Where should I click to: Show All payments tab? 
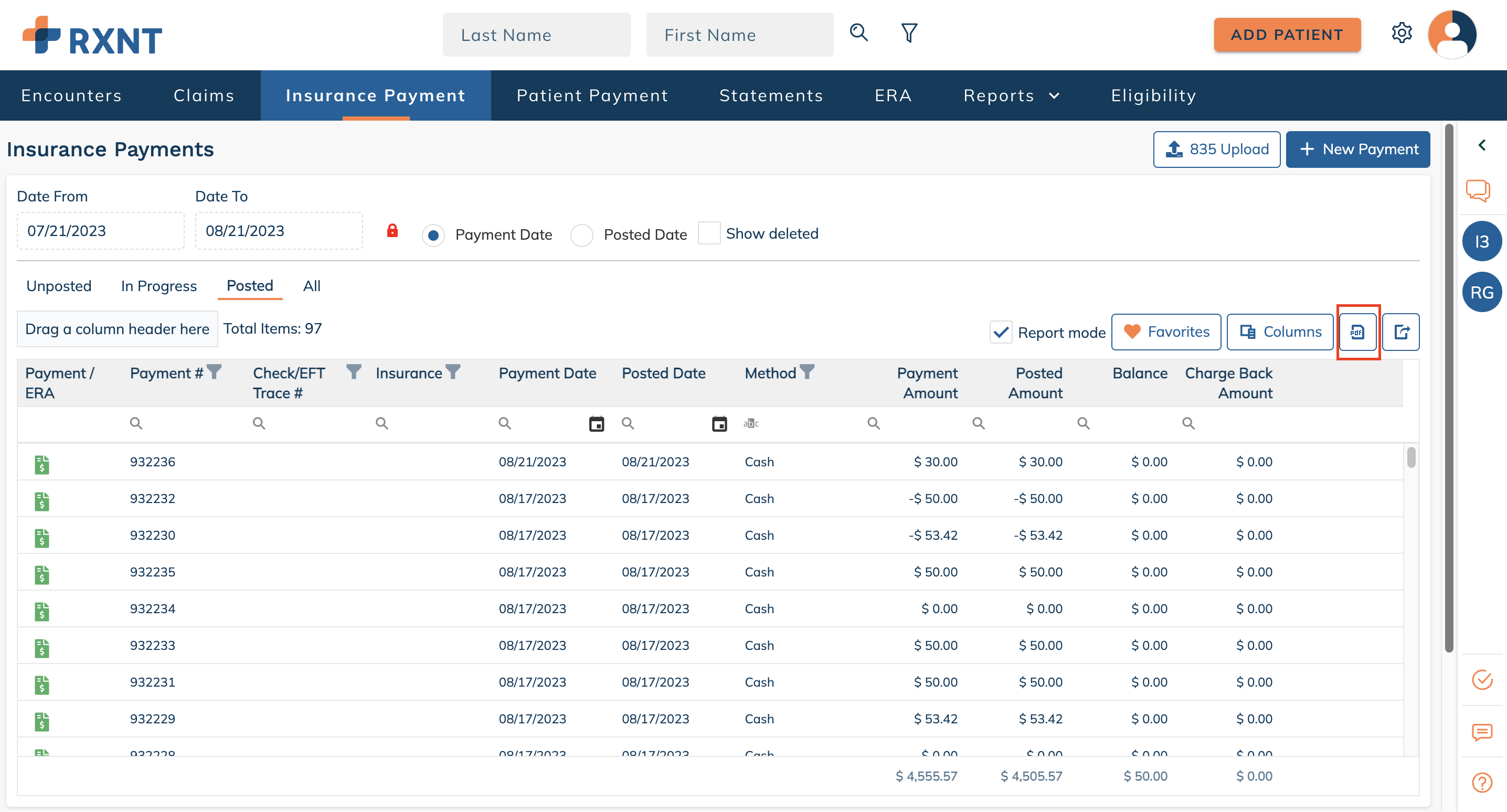(x=311, y=286)
